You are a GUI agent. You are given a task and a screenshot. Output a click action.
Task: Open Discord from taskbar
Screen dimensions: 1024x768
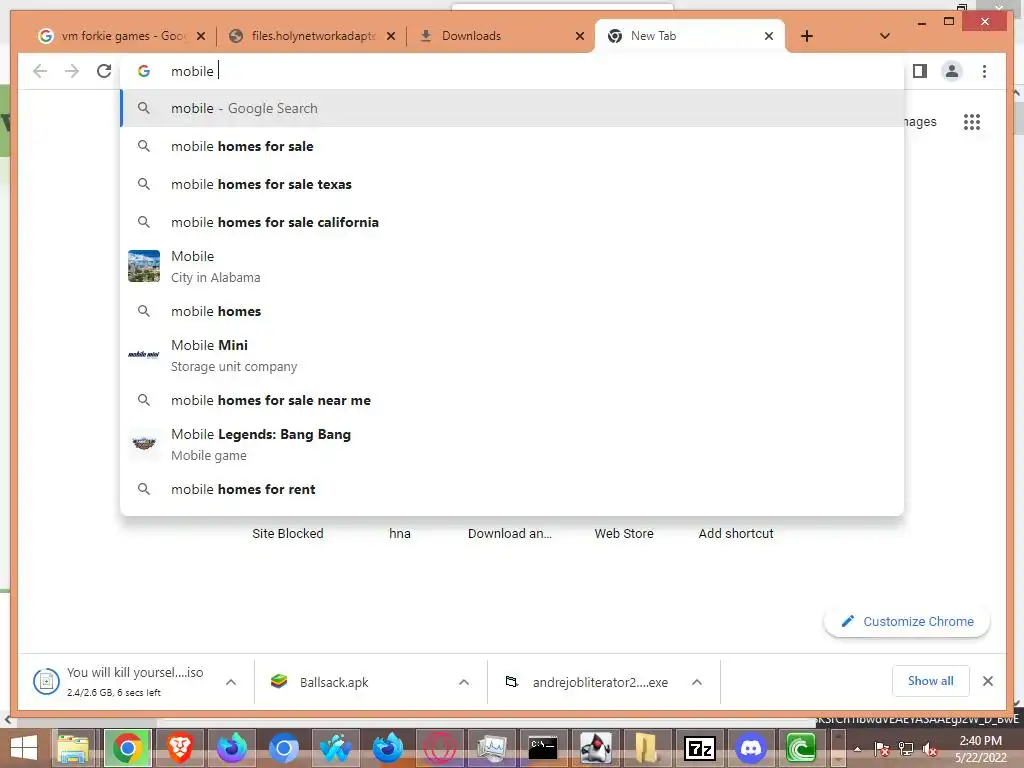tap(751, 748)
